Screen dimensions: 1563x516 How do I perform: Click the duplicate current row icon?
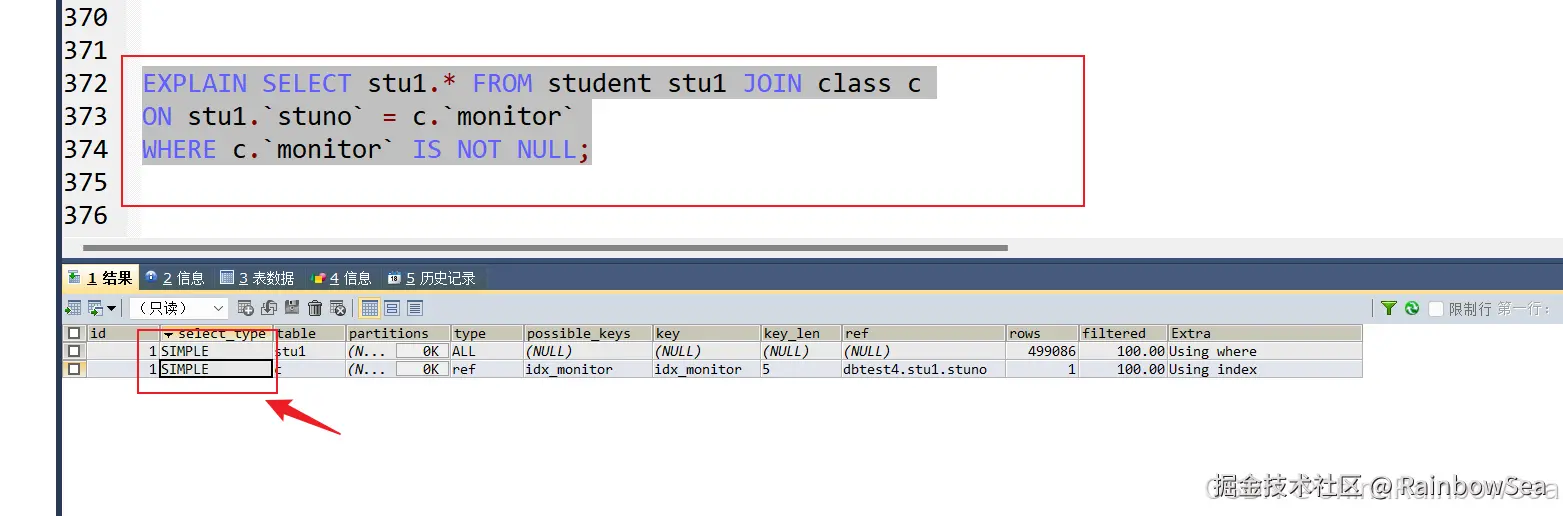click(269, 308)
